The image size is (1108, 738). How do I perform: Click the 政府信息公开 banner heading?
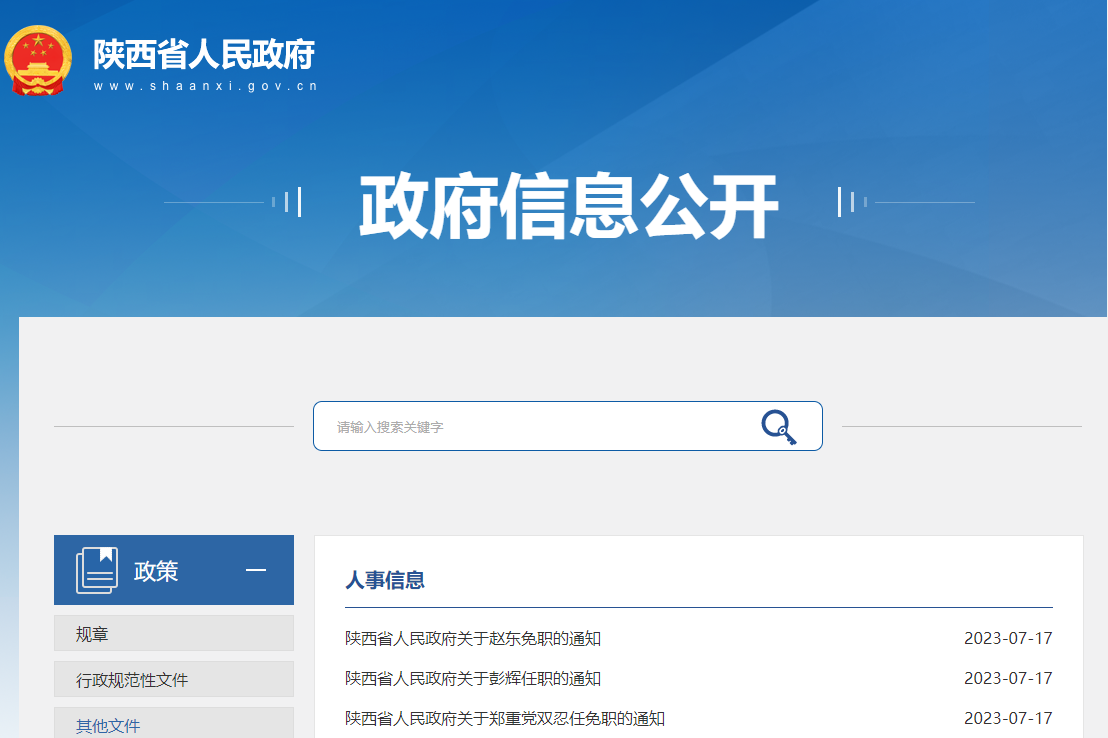click(x=568, y=206)
